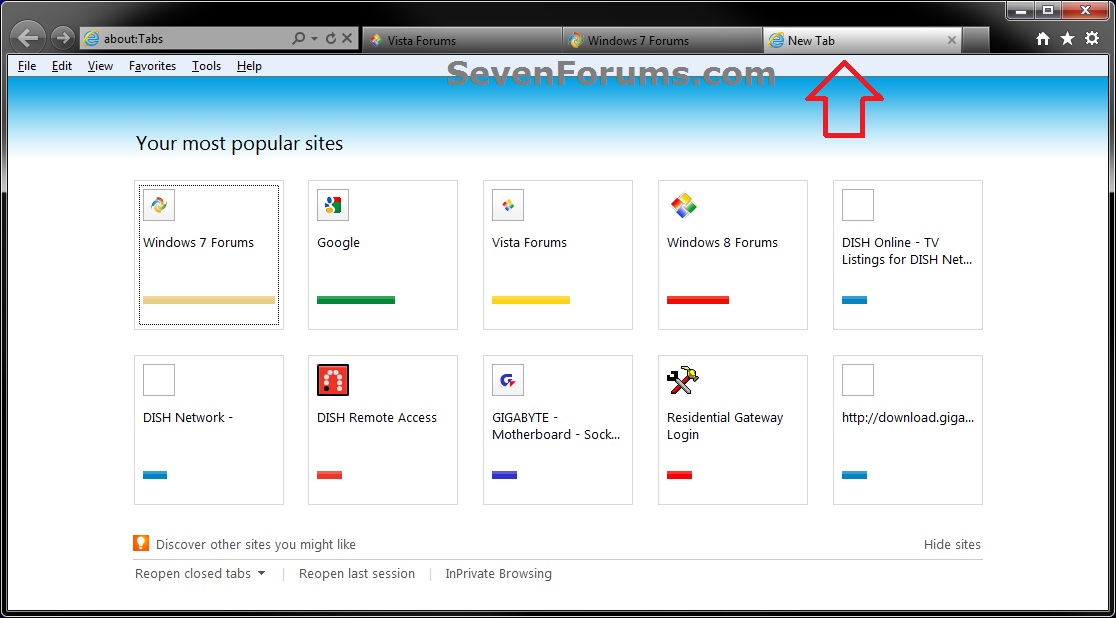The height and width of the screenshot is (618, 1116).
Task: Open the Vista Forums tile title
Action: coord(530,243)
